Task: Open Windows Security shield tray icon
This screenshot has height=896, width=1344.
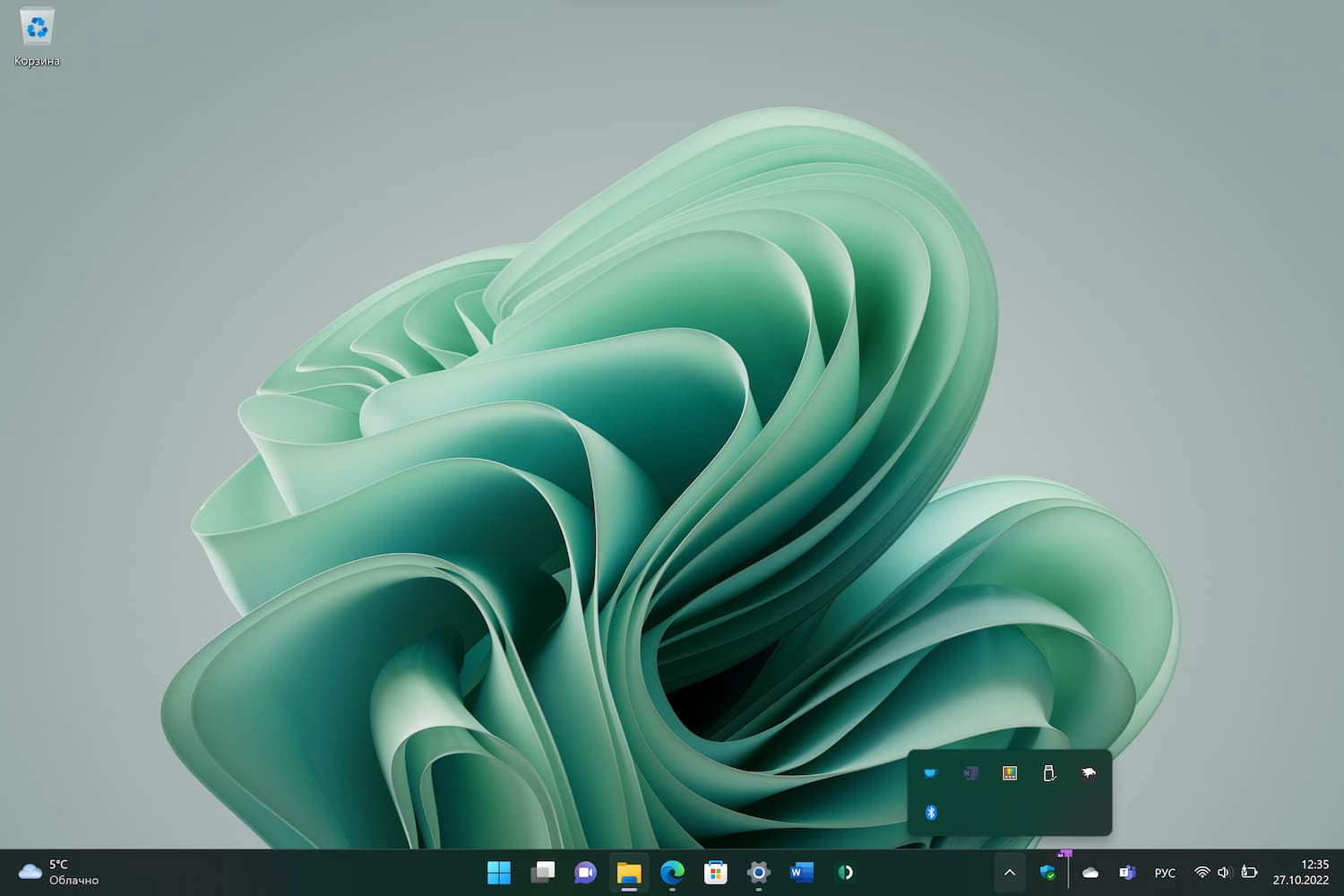Action: pyautogui.click(x=1047, y=872)
